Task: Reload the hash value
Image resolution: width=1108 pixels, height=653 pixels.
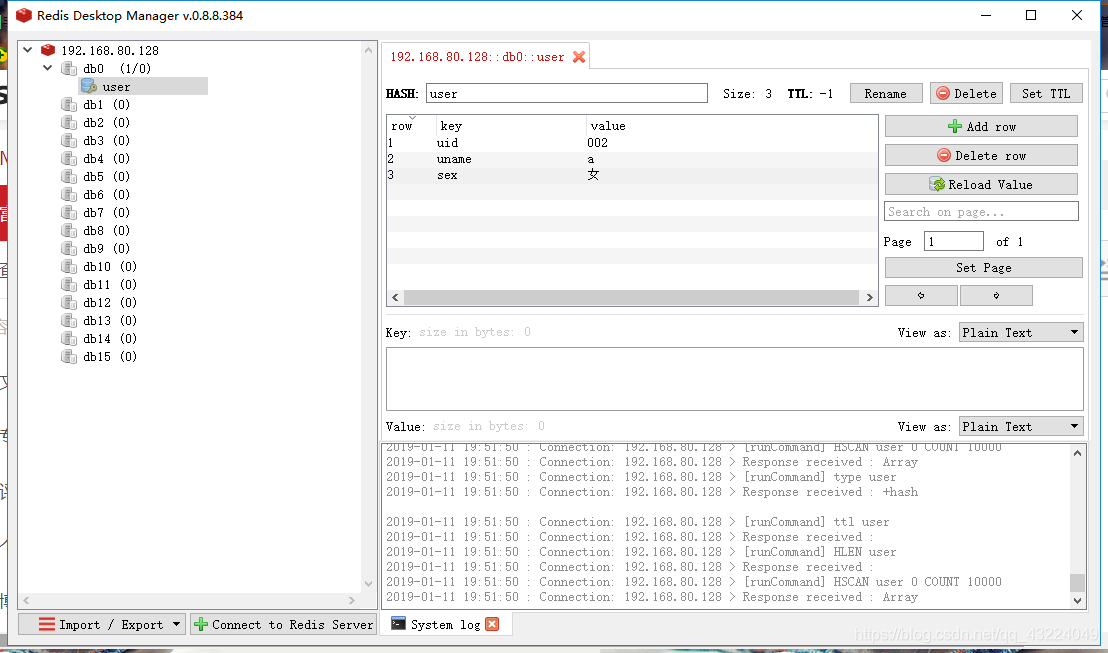Action: point(981,184)
